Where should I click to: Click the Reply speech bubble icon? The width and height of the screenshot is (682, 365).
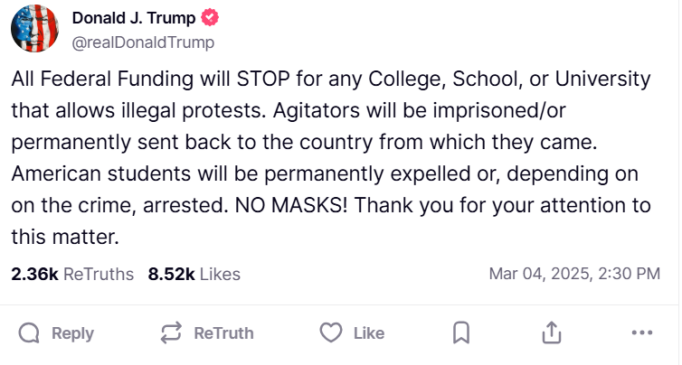(29, 333)
